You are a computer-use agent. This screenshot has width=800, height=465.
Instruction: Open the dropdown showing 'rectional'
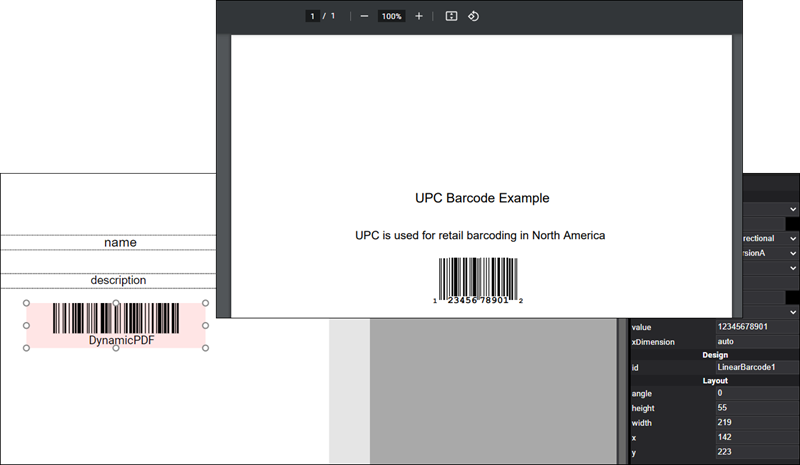pos(770,239)
